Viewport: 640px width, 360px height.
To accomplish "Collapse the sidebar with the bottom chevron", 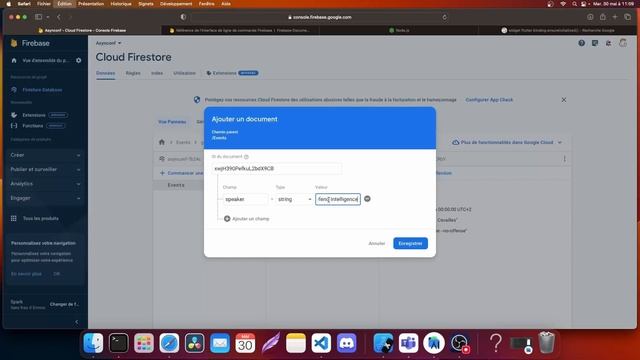I will pyautogui.click(x=77, y=322).
